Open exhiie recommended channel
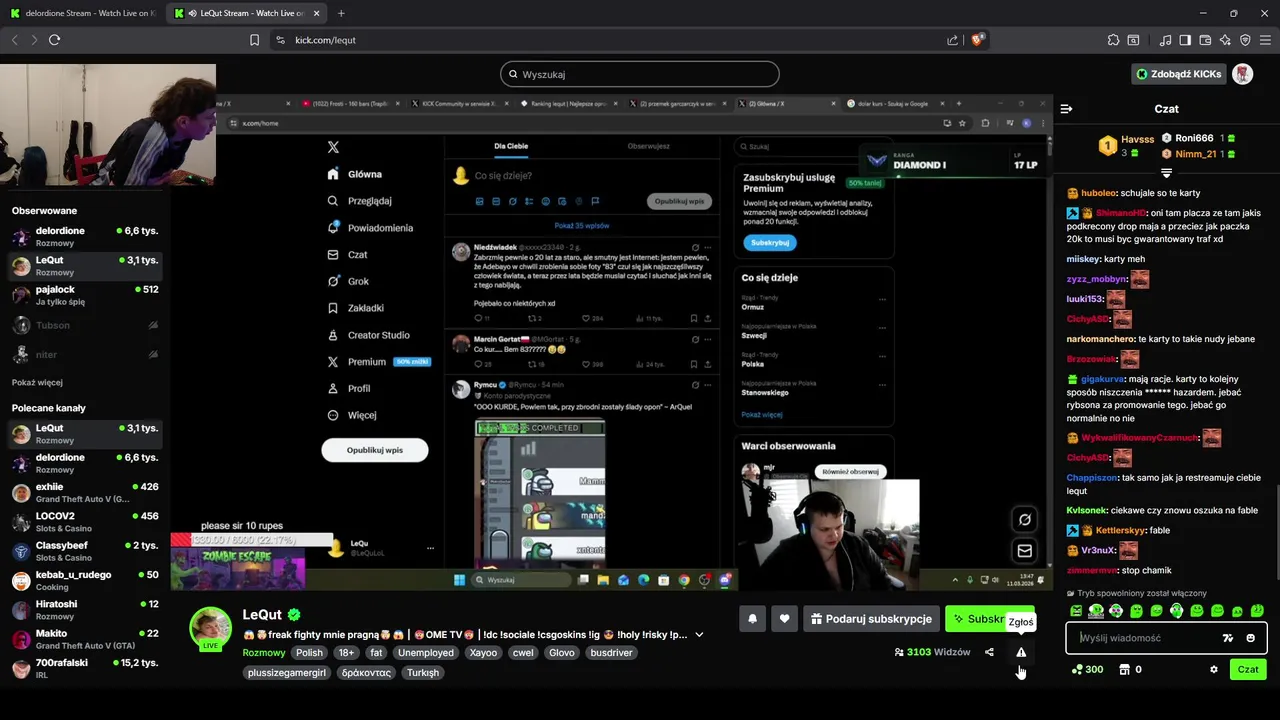Viewport: 1280px width, 720px height. click(85, 492)
